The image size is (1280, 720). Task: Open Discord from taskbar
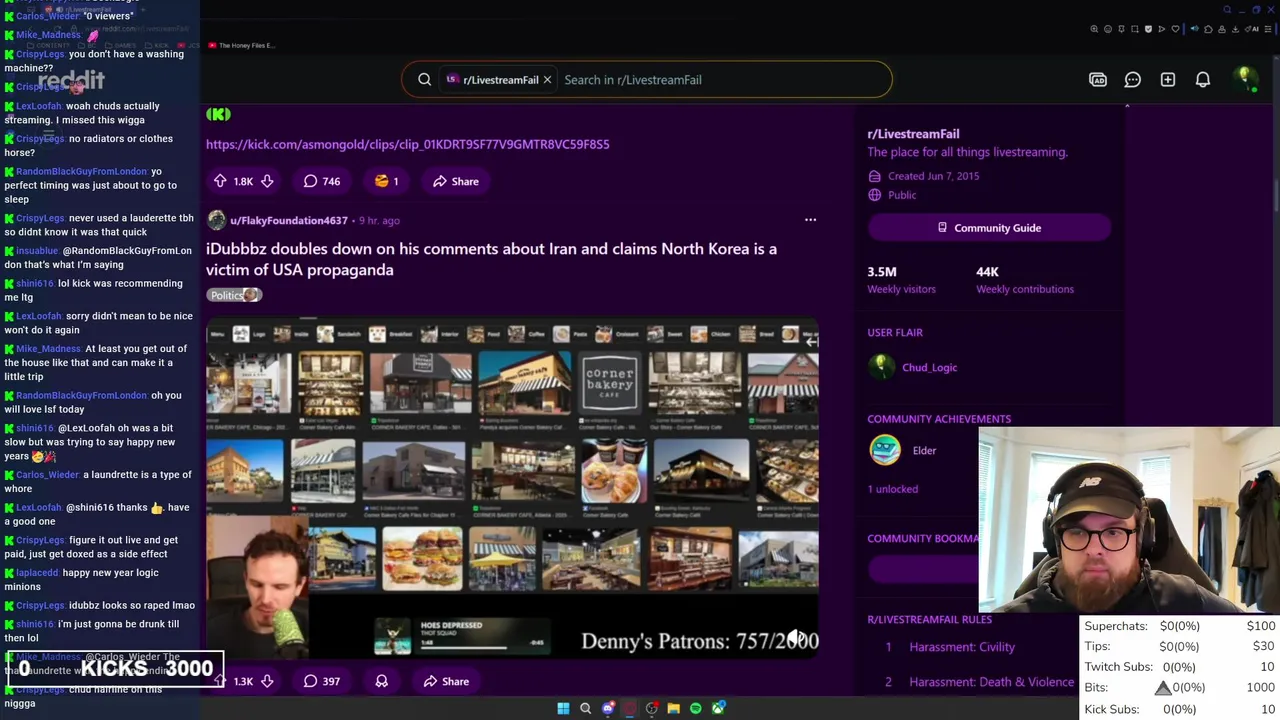point(608,709)
